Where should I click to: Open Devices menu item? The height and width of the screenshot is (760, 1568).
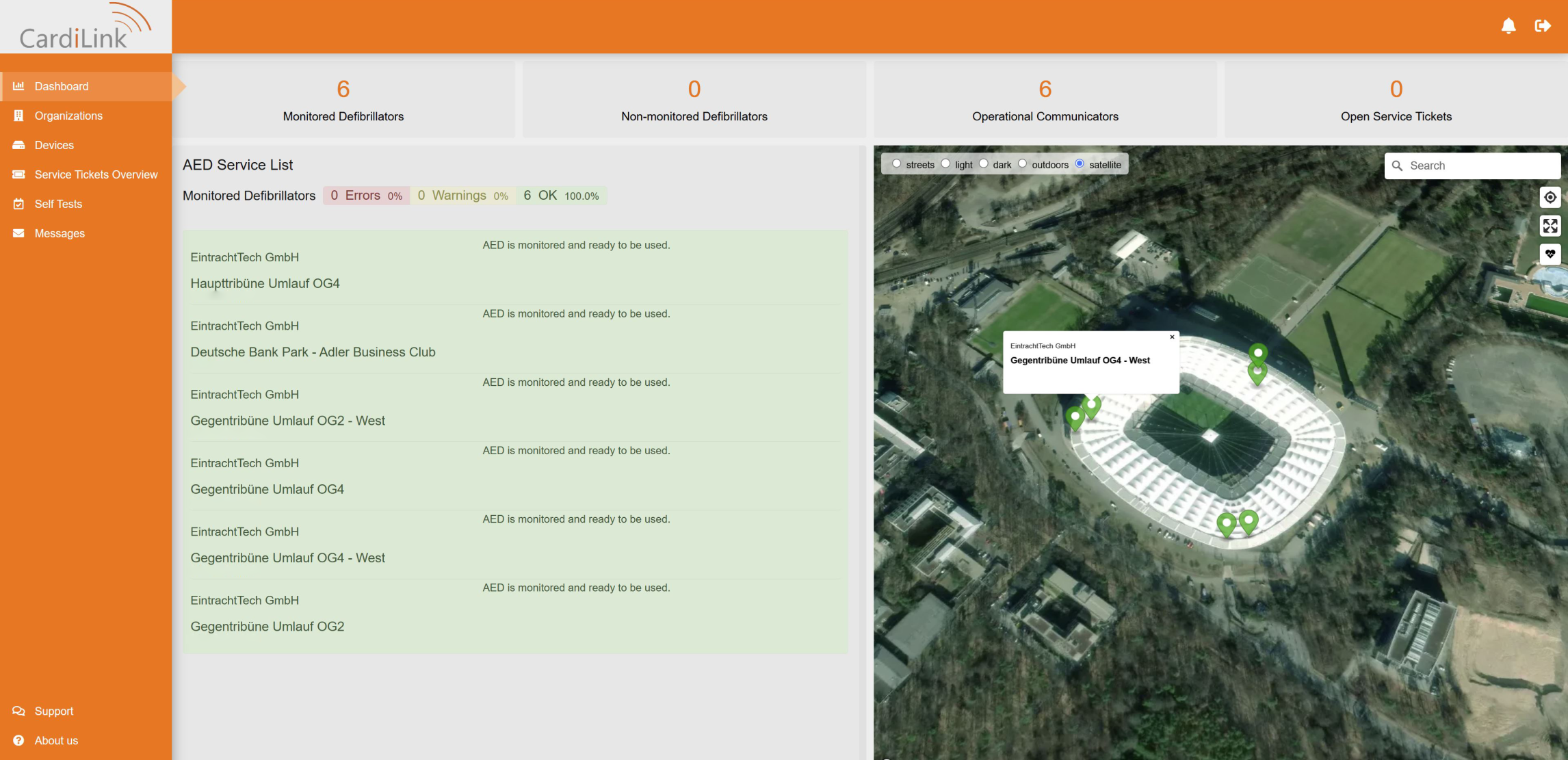tap(86, 145)
